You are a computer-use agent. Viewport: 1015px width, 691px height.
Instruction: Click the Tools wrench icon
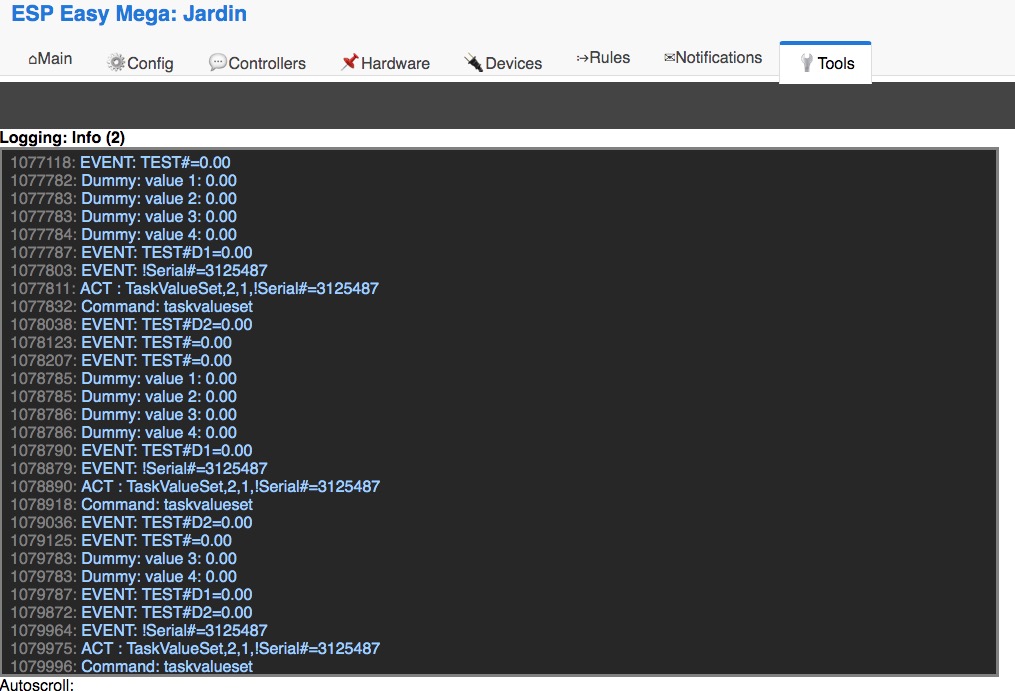(x=807, y=63)
